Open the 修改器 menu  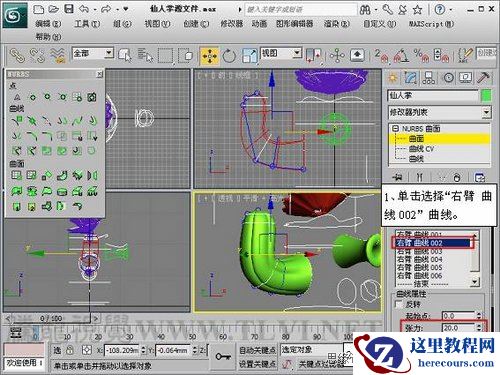point(232,24)
